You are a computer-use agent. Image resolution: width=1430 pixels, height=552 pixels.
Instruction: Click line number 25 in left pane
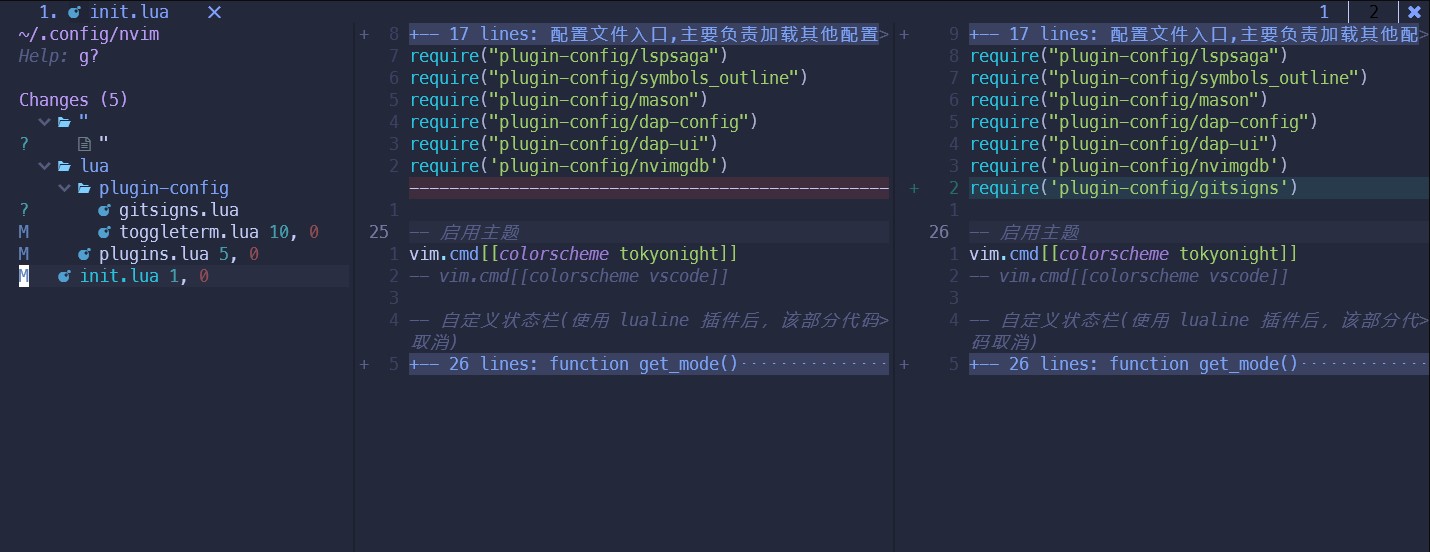point(379,232)
